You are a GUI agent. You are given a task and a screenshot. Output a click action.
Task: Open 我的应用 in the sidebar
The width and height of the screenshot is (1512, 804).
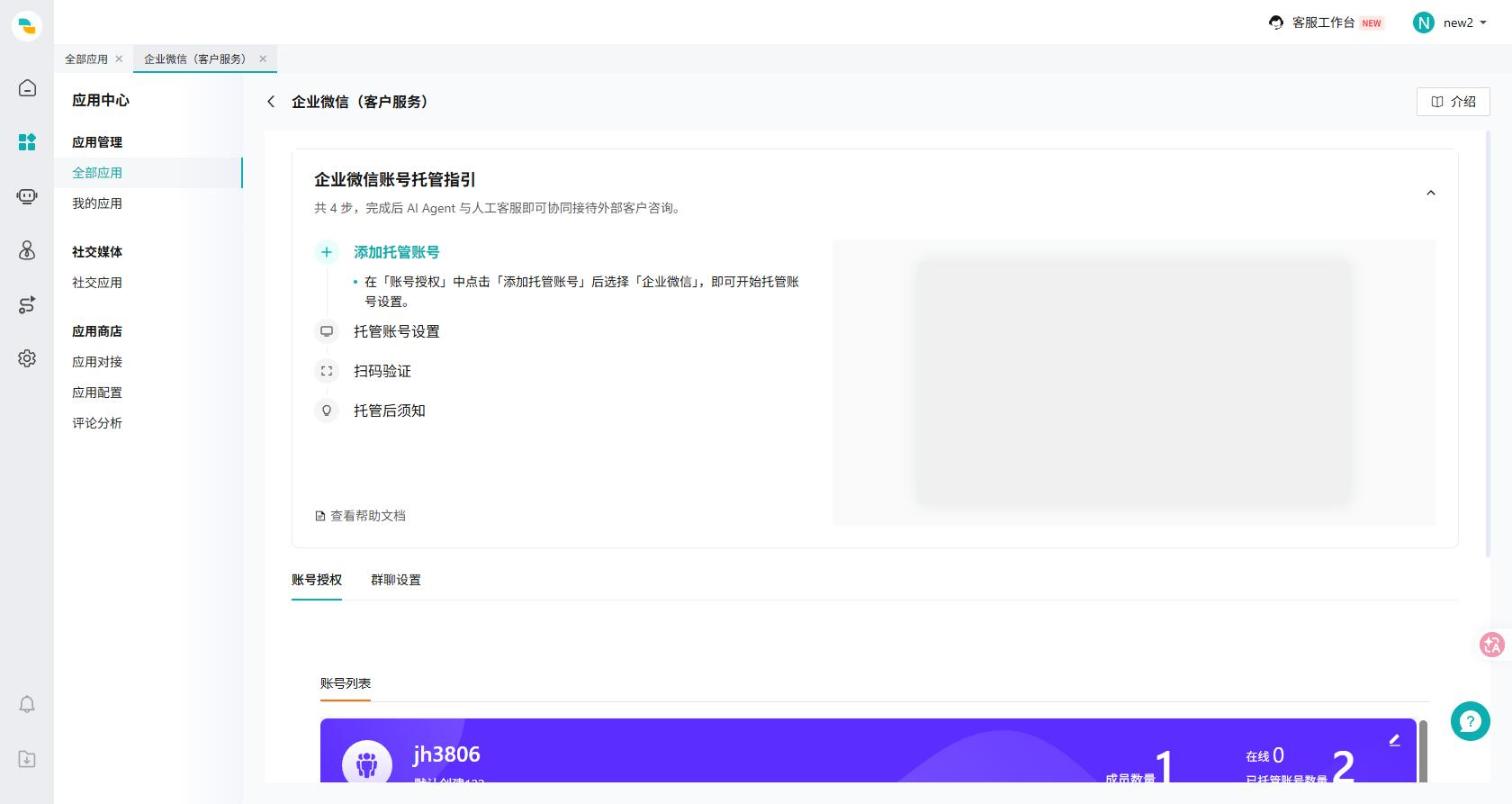point(97,203)
